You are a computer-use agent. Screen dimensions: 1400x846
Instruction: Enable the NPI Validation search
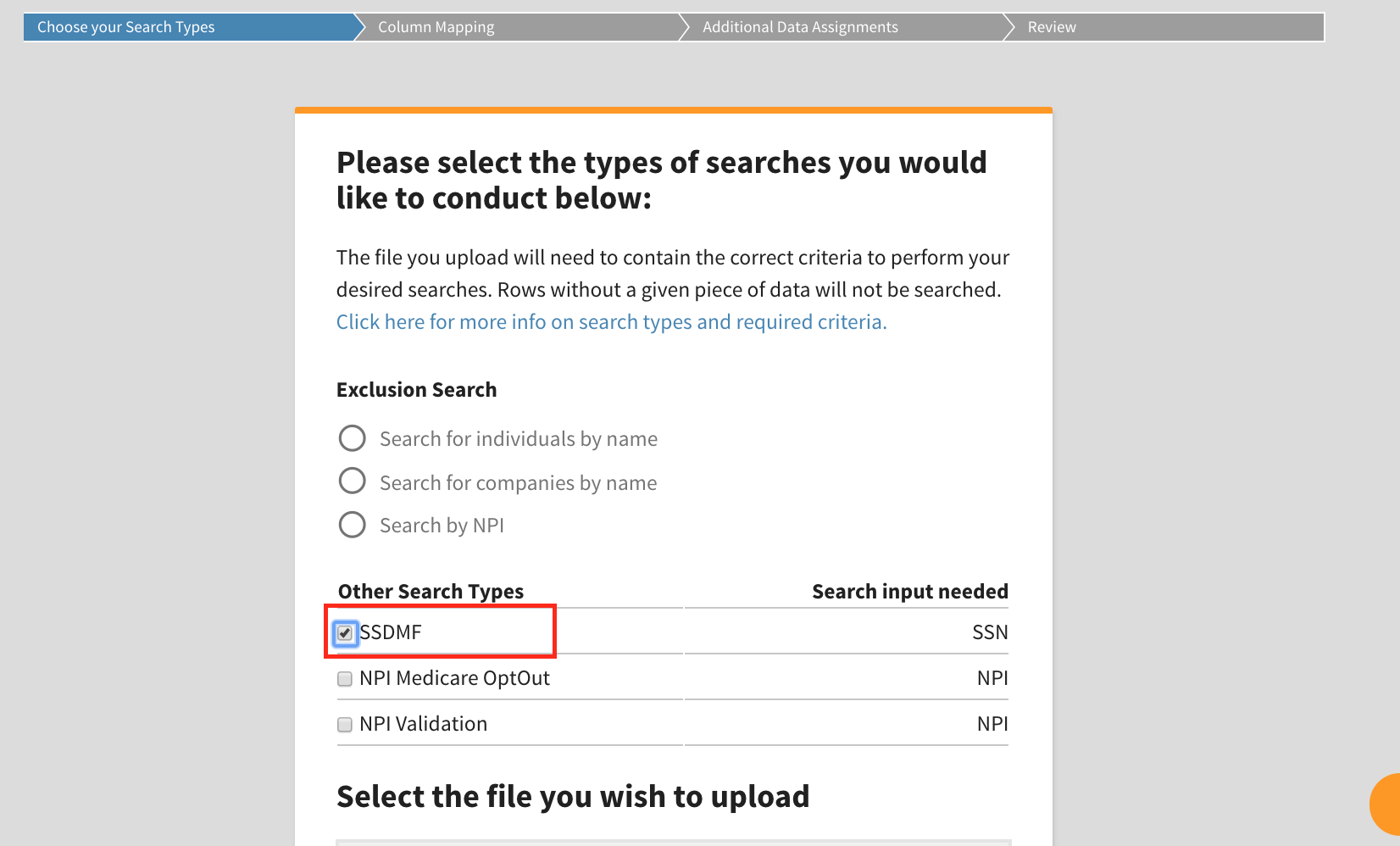pyautogui.click(x=344, y=724)
